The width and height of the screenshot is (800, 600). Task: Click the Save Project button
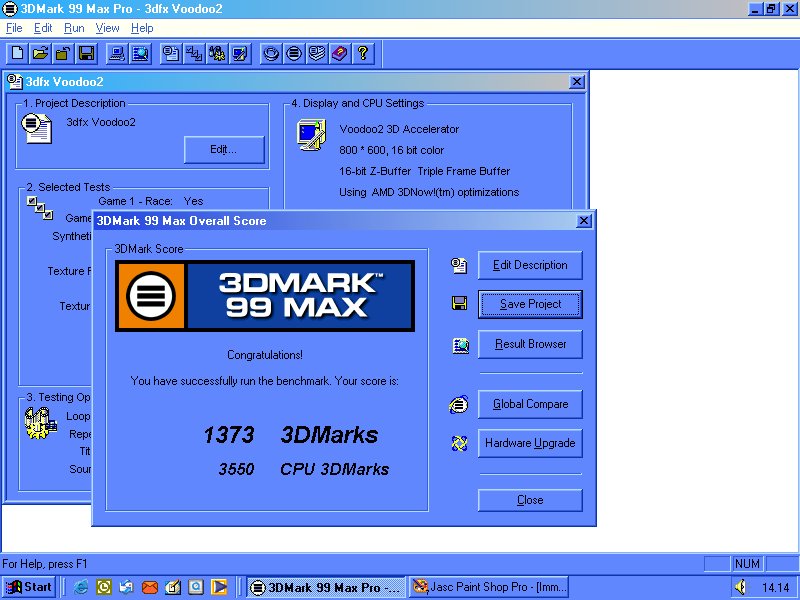coord(530,304)
